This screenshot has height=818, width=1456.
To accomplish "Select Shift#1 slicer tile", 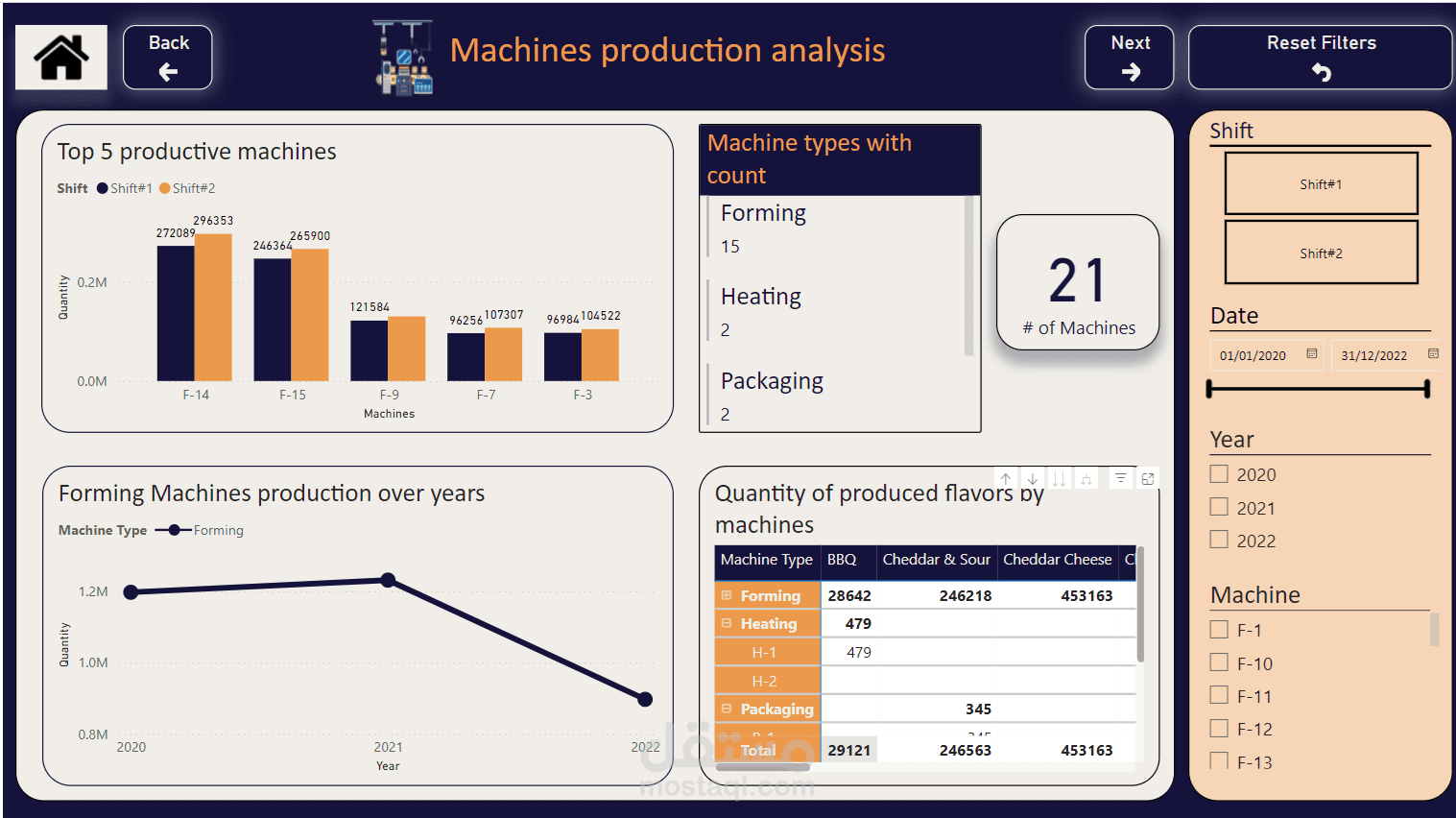I will click(1321, 183).
